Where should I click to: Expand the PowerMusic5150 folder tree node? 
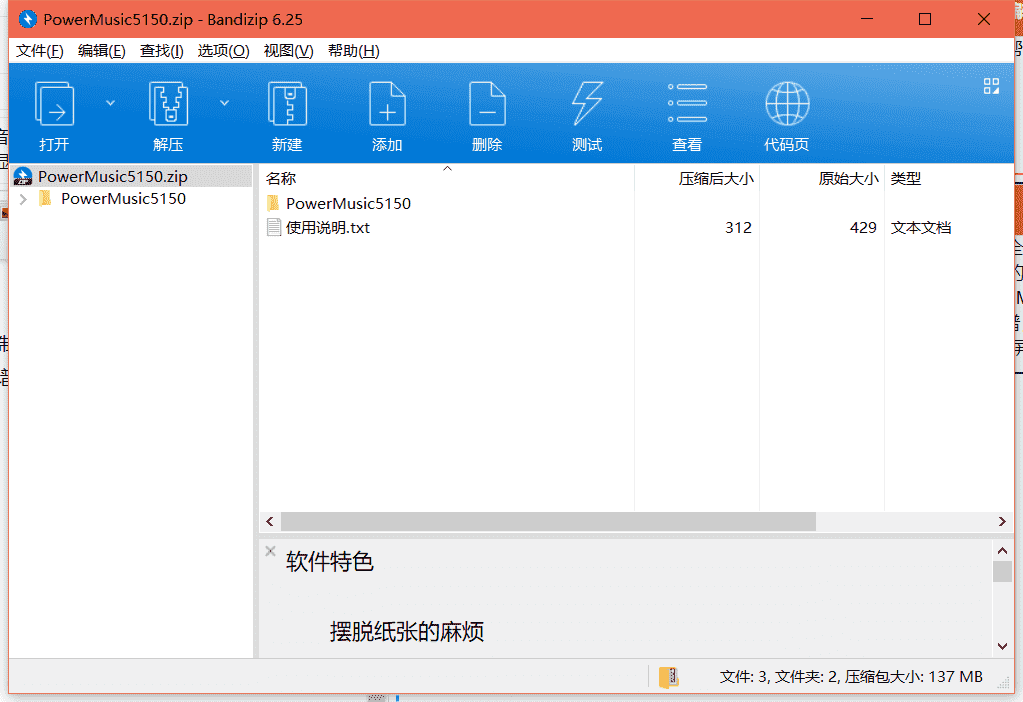click(23, 199)
